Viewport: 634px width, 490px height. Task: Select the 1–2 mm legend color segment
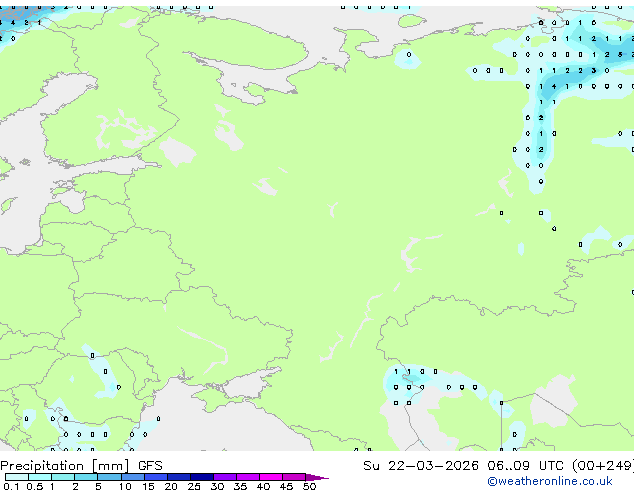(x=63, y=477)
